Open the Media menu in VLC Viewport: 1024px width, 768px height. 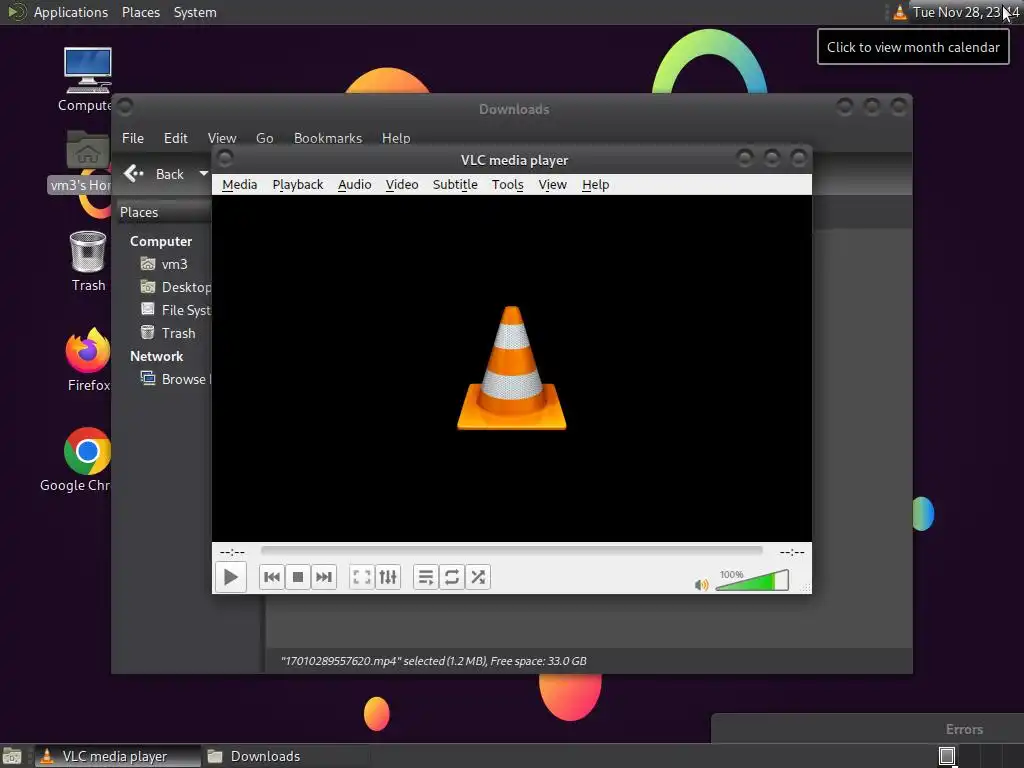(240, 185)
